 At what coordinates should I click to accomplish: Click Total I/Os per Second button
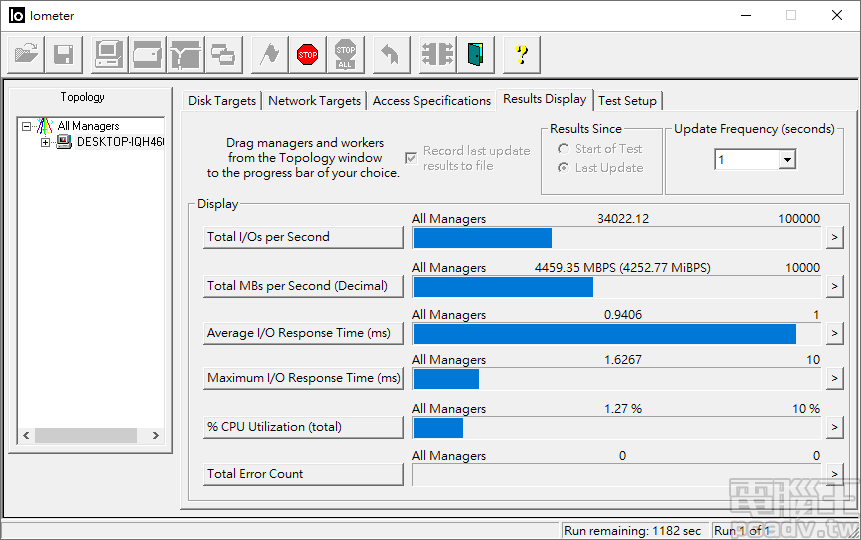tap(303, 237)
